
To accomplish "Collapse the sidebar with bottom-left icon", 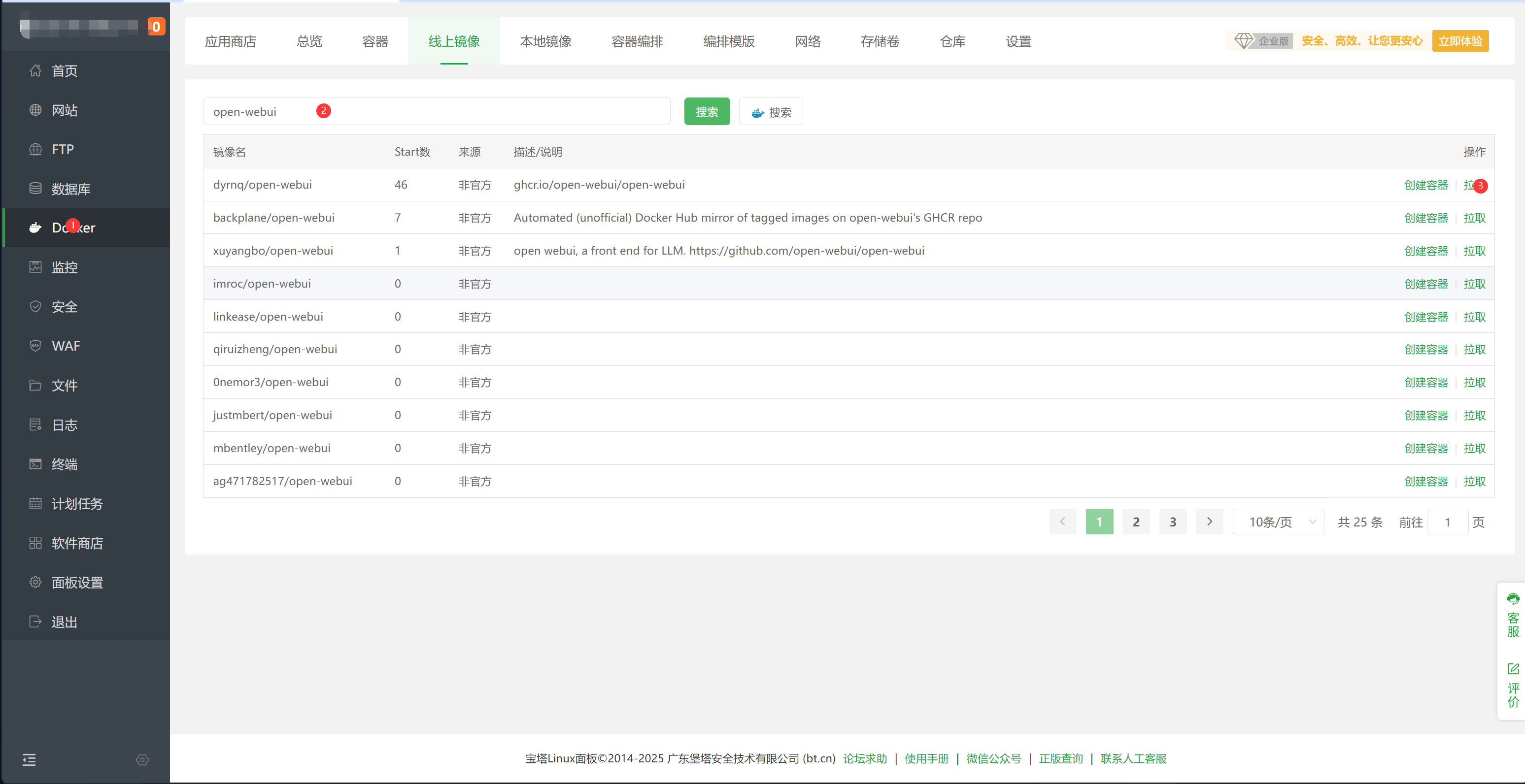I will [x=29, y=760].
